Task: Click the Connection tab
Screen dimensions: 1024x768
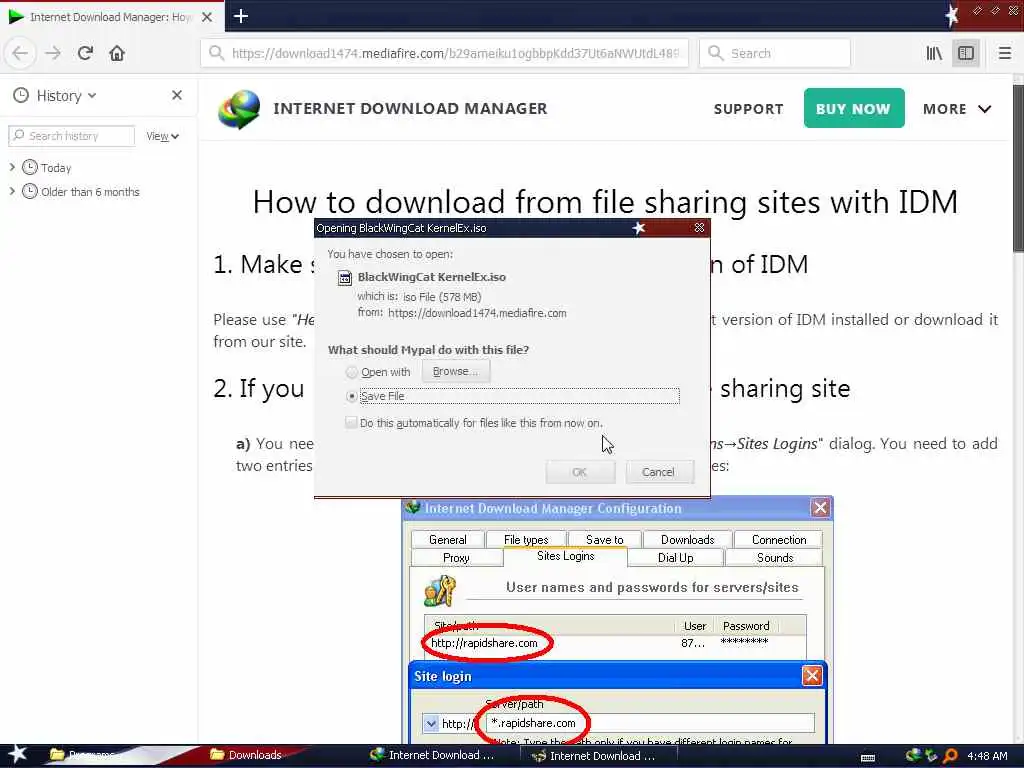Action: (778, 539)
